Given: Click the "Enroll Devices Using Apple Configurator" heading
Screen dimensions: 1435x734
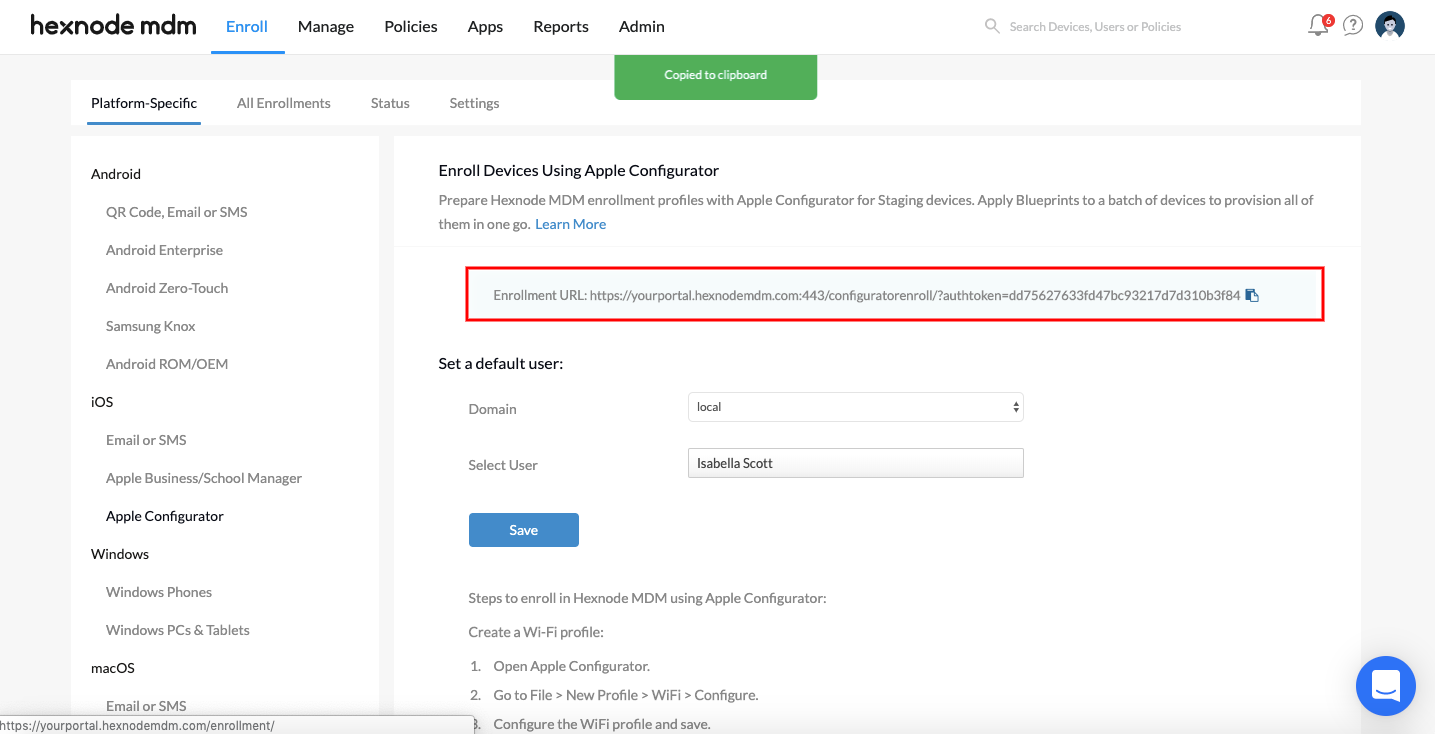Looking at the screenshot, I should tap(579, 170).
